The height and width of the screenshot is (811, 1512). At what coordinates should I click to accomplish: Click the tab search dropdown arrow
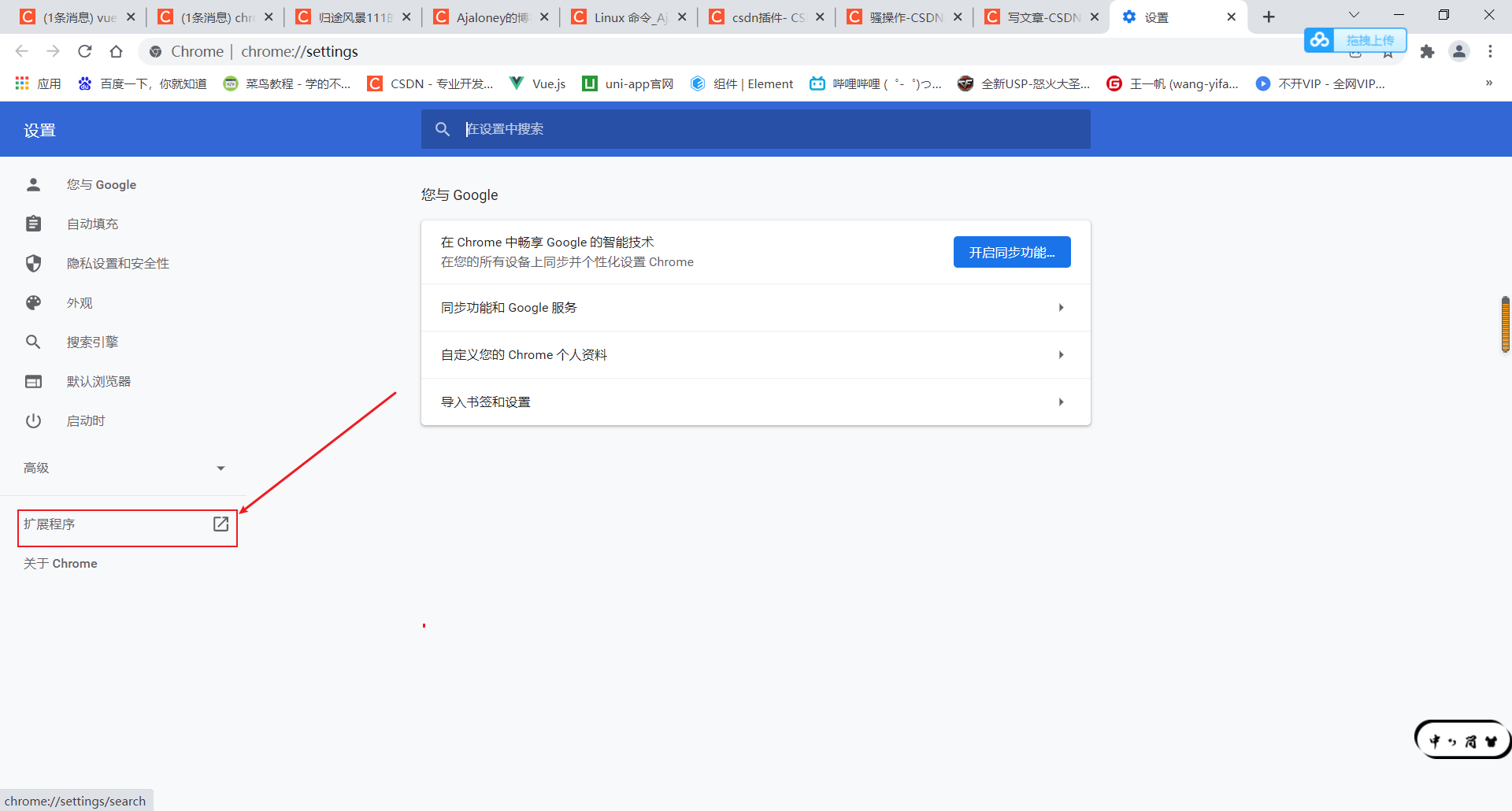click(x=1354, y=15)
